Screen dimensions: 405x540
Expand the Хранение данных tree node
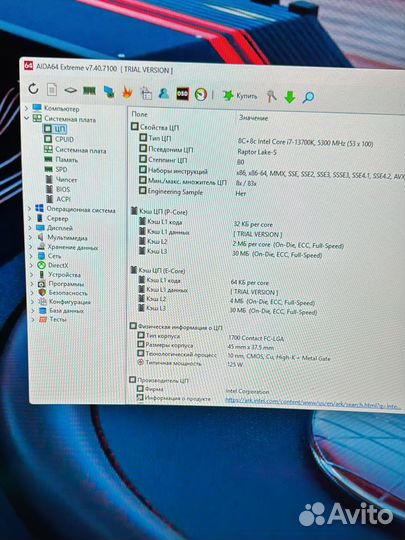[x=31, y=247]
